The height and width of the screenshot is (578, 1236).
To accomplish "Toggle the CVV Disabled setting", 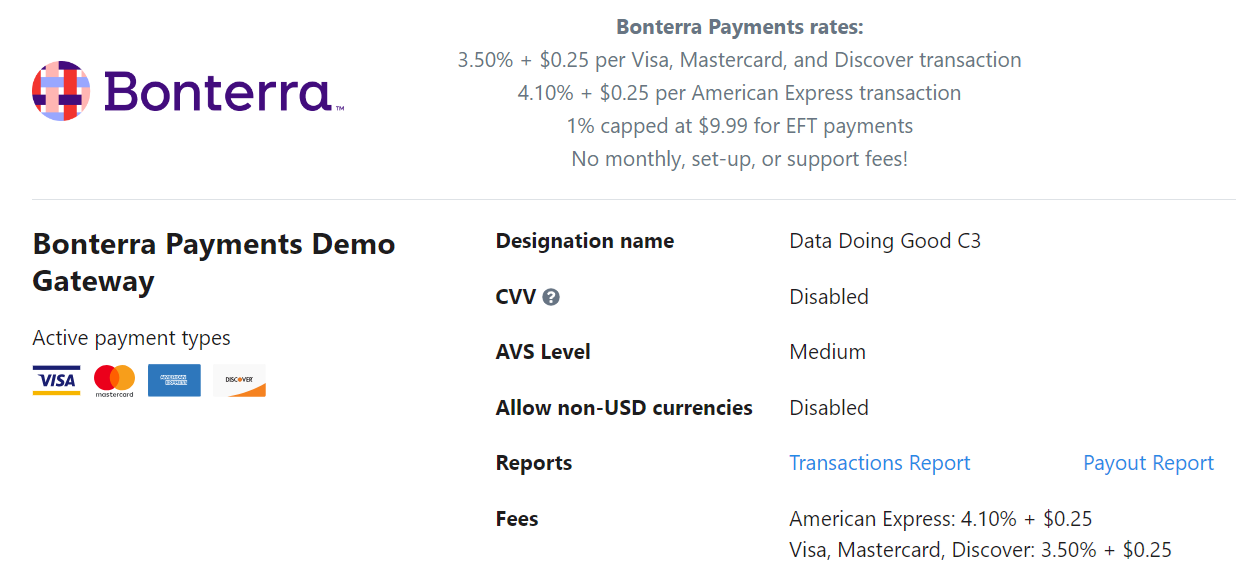I will pos(828,296).
